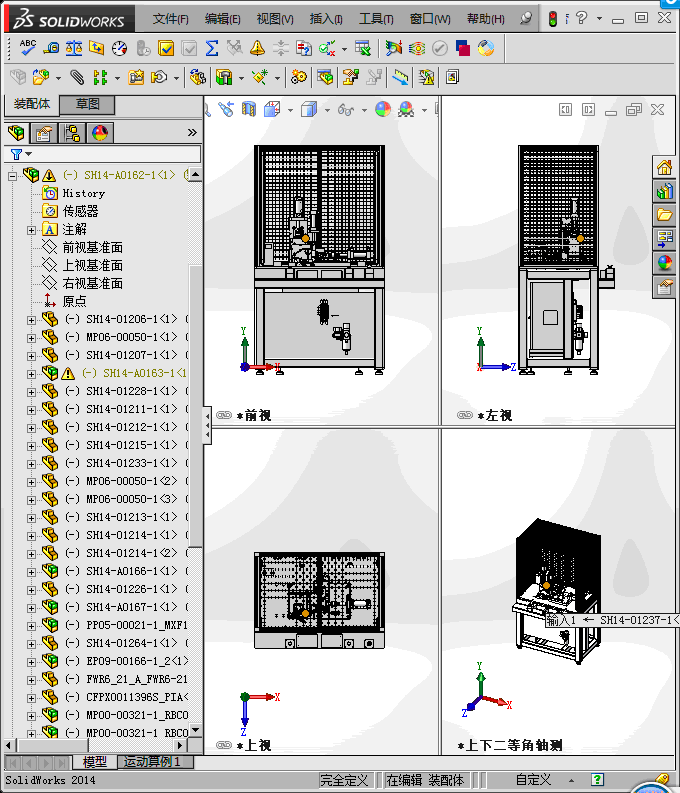This screenshot has height=793, width=680.
Task: Open the Insert Components dropdown arrow
Action: click(58, 78)
